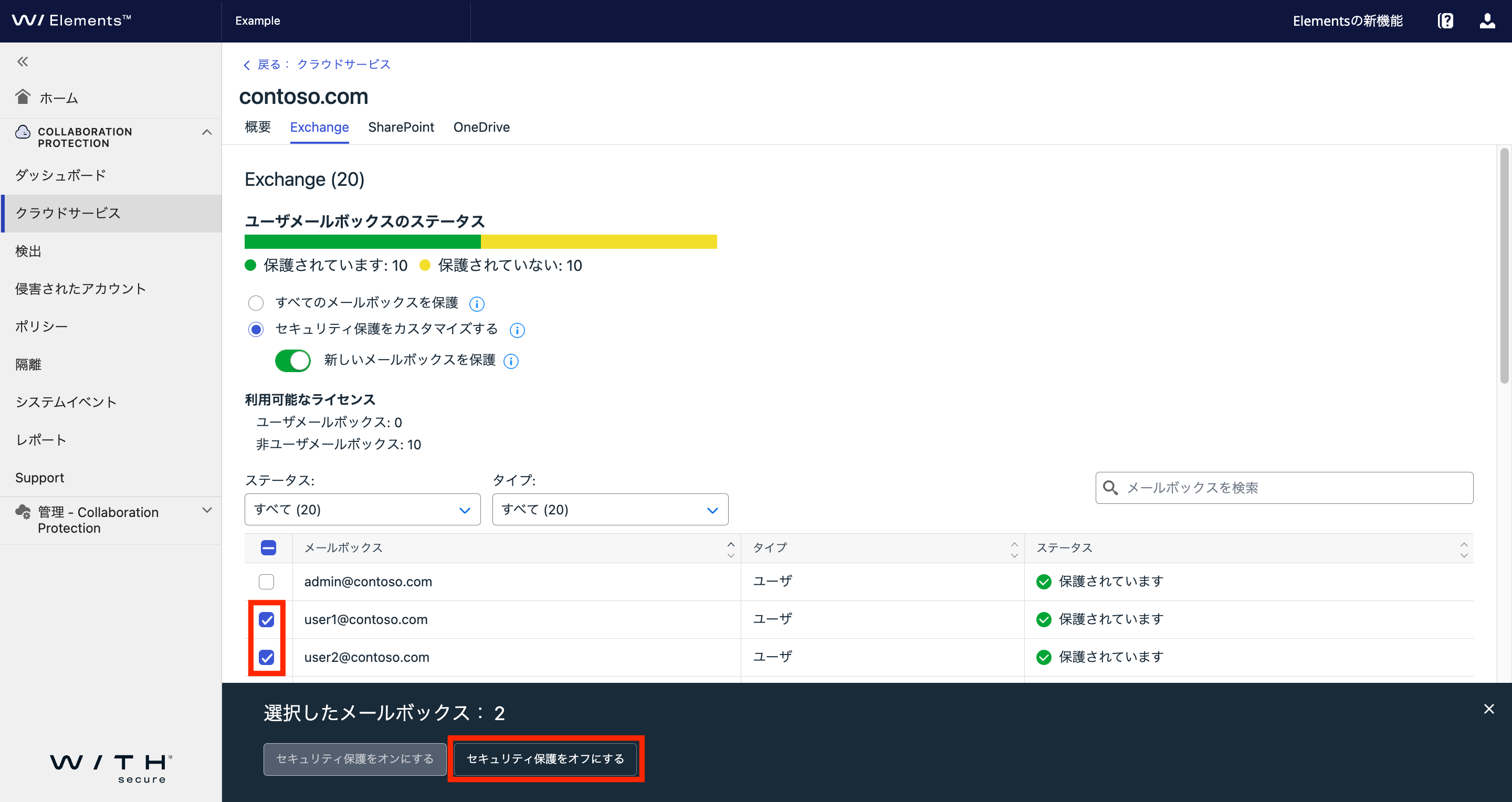Sort by メールボックス column
The image size is (1512, 802).
[x=731, y=550]
